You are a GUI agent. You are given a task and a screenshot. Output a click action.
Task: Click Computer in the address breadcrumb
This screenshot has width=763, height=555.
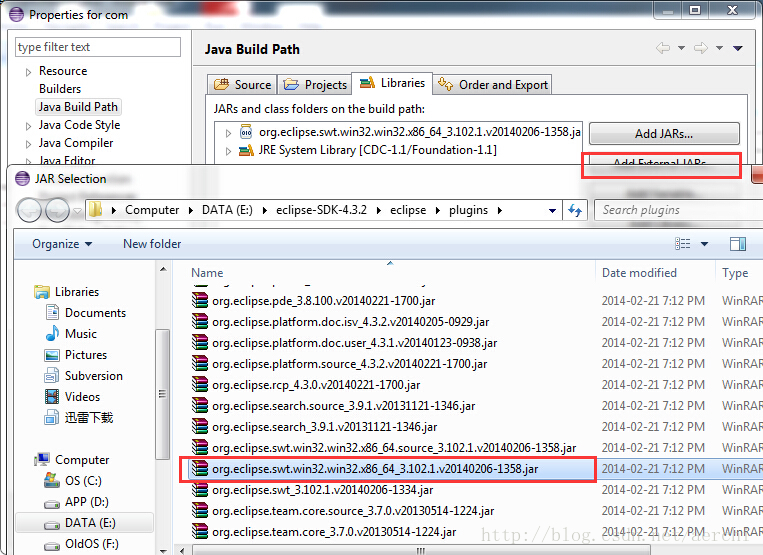[x=152, y=210]
